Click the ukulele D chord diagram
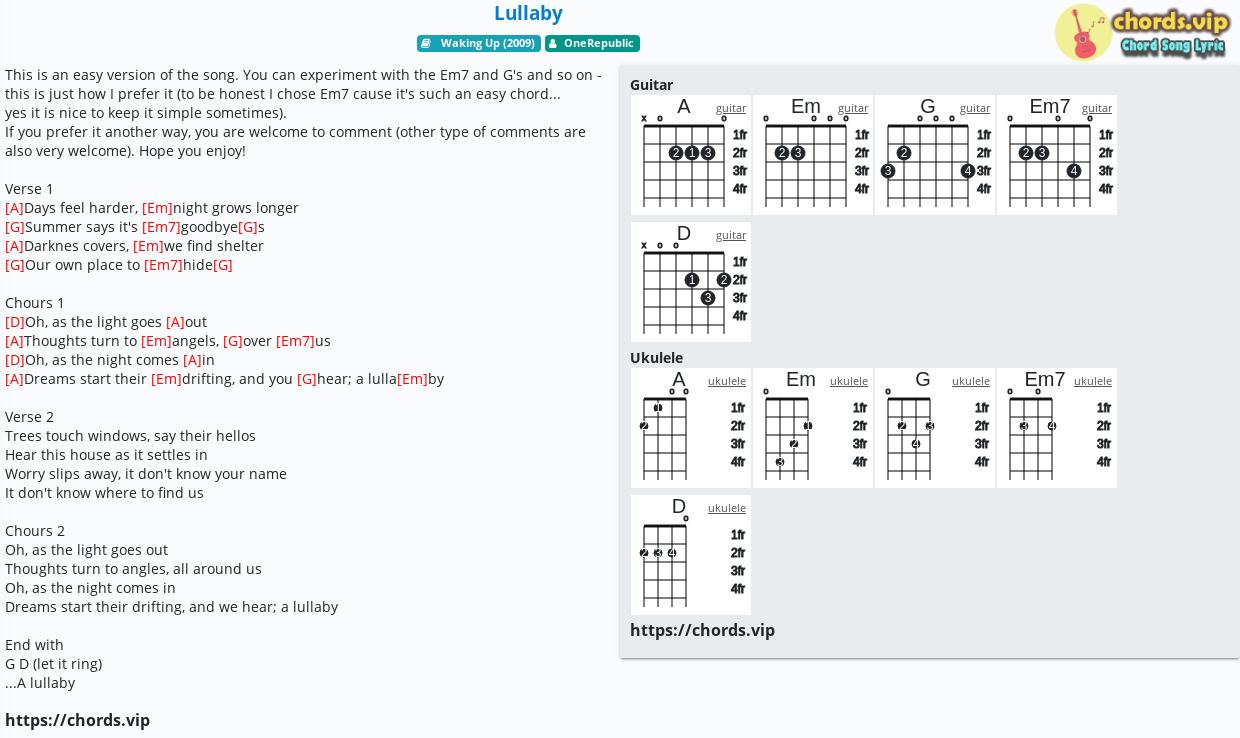The height and width of the screenshot is (738, 1240). pos(691,555)
